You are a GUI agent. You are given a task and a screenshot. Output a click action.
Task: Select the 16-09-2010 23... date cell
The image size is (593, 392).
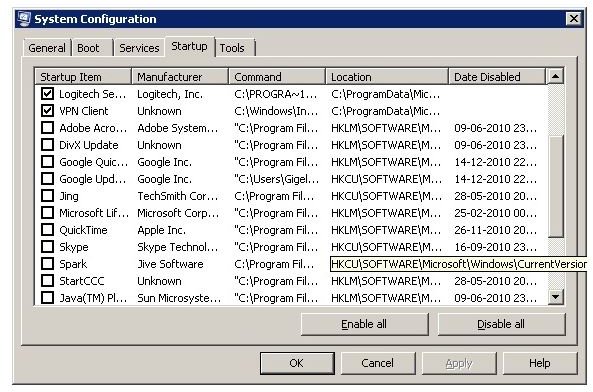point(495,247)
